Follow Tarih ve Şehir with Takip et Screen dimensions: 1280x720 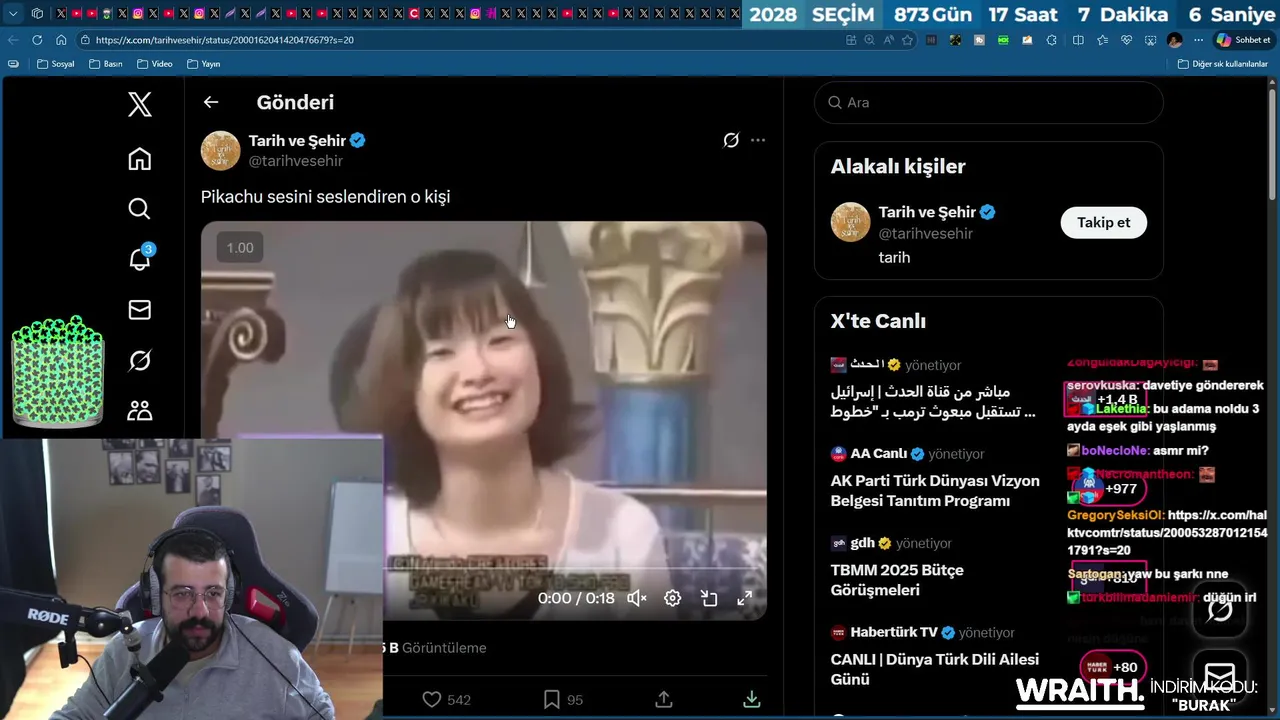1103,222
